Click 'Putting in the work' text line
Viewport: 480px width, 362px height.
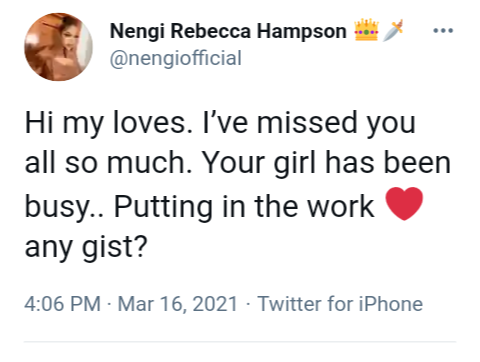click(244, 206)
